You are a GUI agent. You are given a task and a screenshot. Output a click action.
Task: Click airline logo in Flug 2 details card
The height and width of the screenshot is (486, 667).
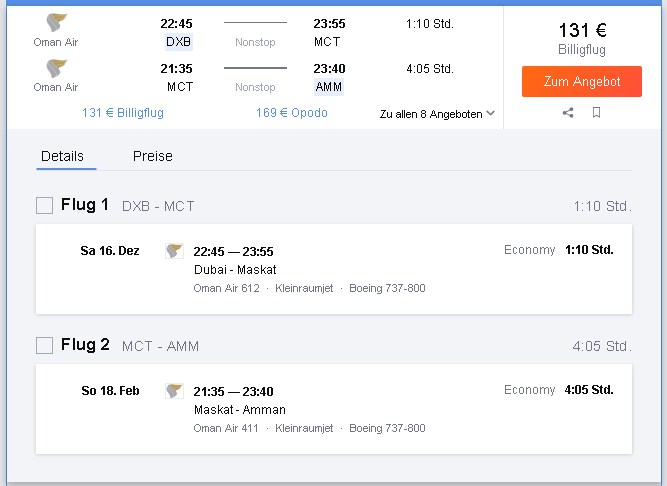174,391
